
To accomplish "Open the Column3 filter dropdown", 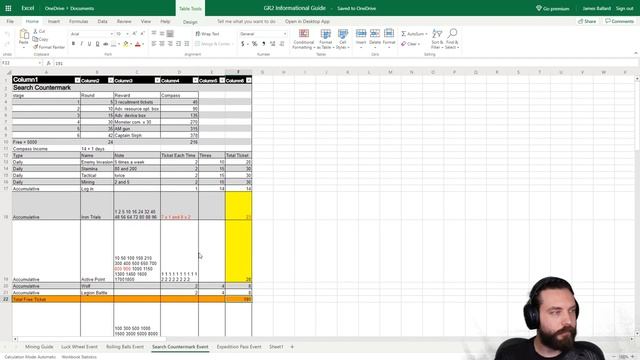I will click(x=157, y=80).
